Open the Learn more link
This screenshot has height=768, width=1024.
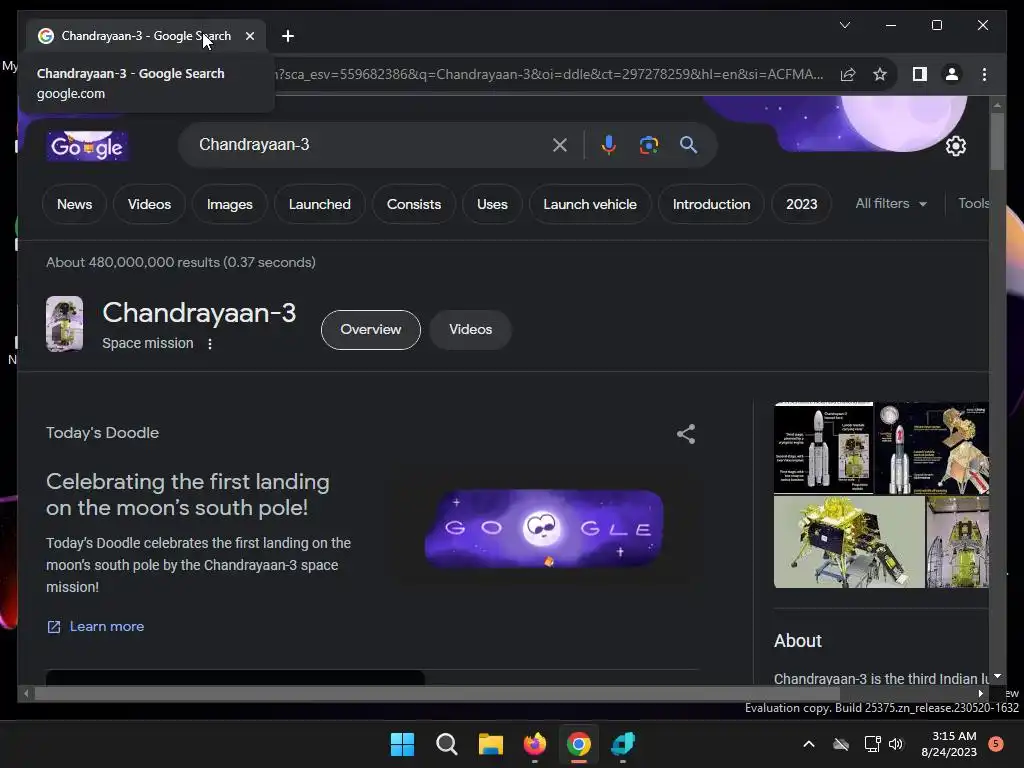(95, 627)
